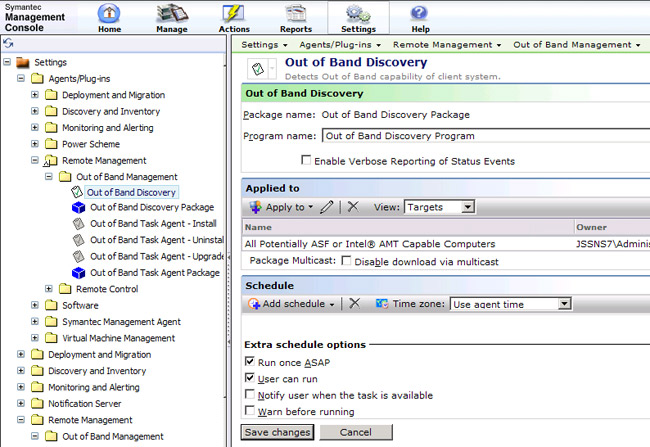Open the Agents/Plug-ins breadcrumb menu

tap(340, 44)
